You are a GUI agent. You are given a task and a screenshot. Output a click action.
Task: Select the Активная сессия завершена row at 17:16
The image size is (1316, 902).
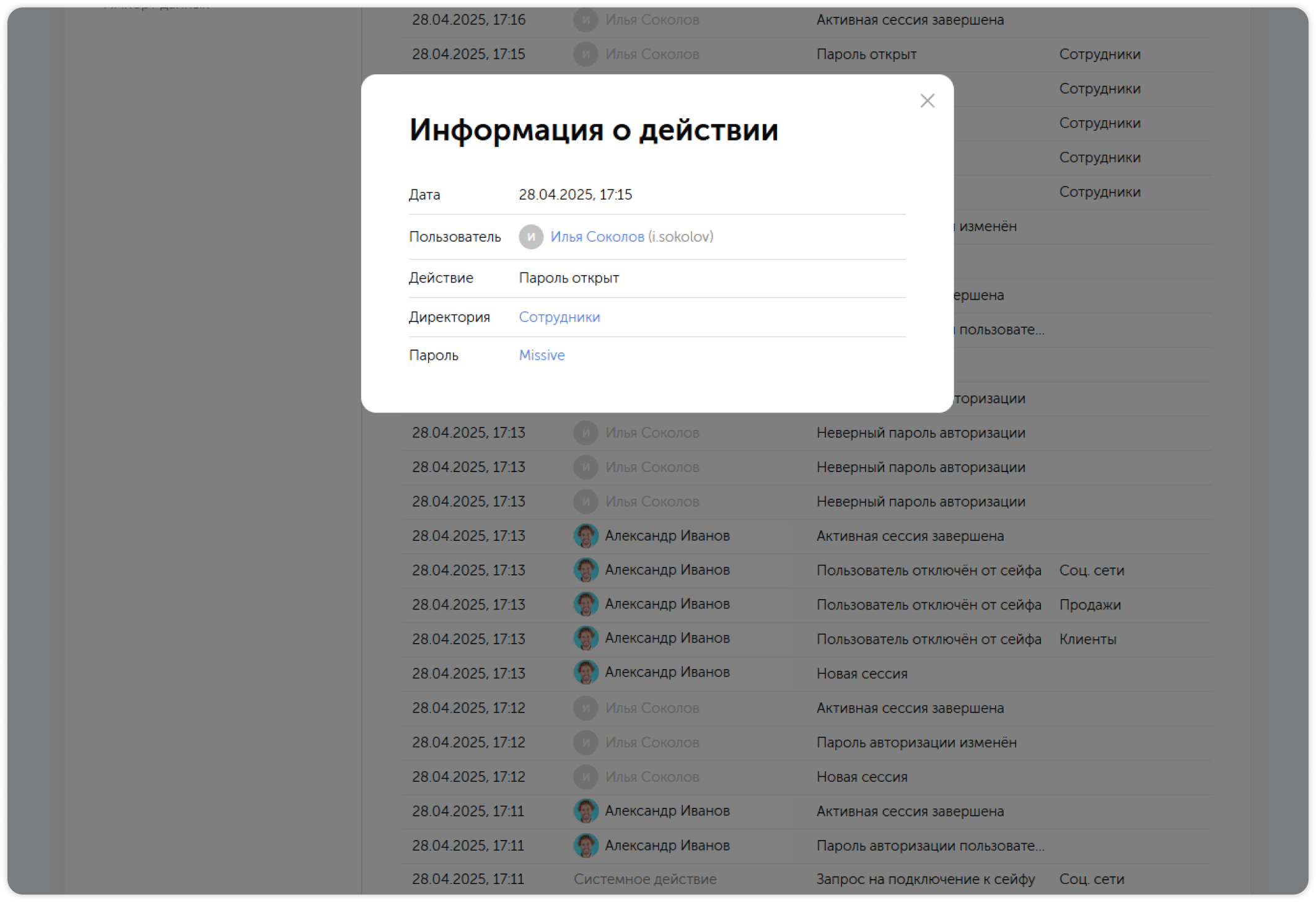click(x=910, y=19)
